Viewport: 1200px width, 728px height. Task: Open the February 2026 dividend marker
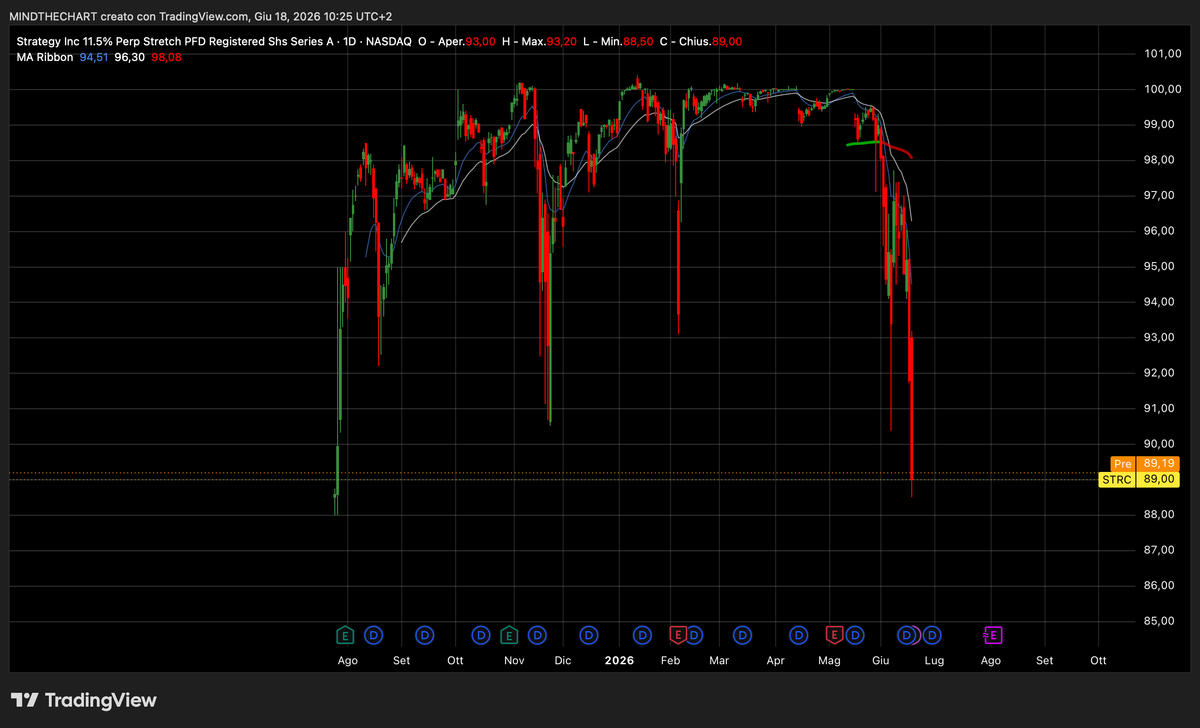click(693, 634)
